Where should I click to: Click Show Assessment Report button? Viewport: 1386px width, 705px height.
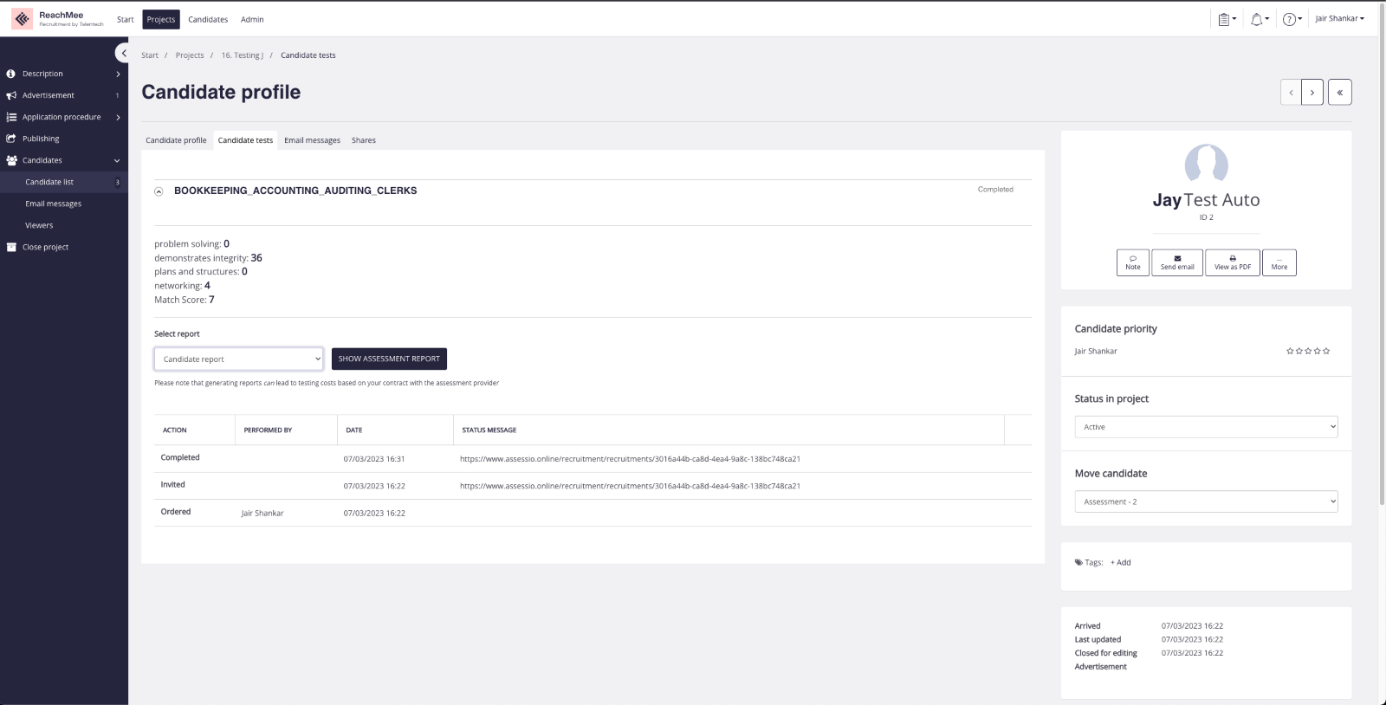pyautogui.click(x=389, y=359)
